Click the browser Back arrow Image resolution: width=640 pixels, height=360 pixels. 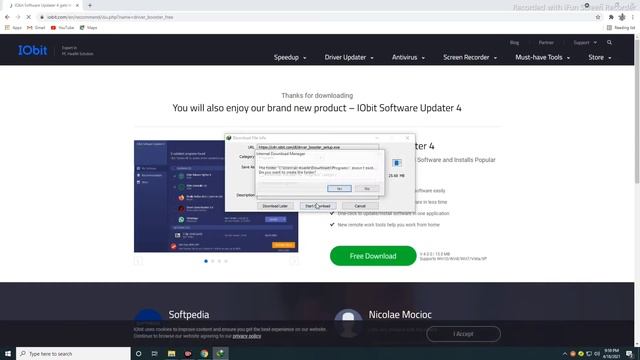tap(7, 17)
